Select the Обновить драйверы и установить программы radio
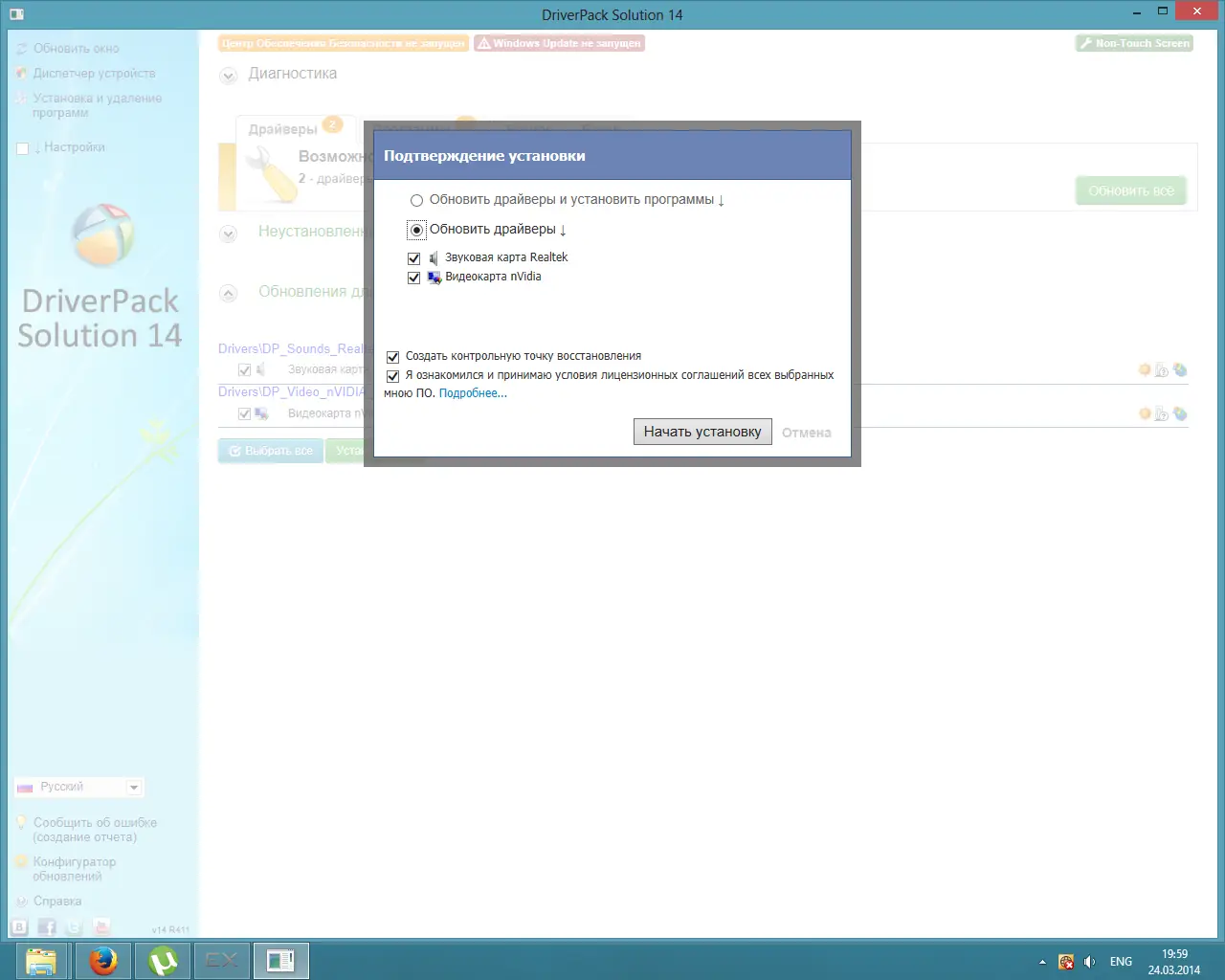 [x=416, y=201]
